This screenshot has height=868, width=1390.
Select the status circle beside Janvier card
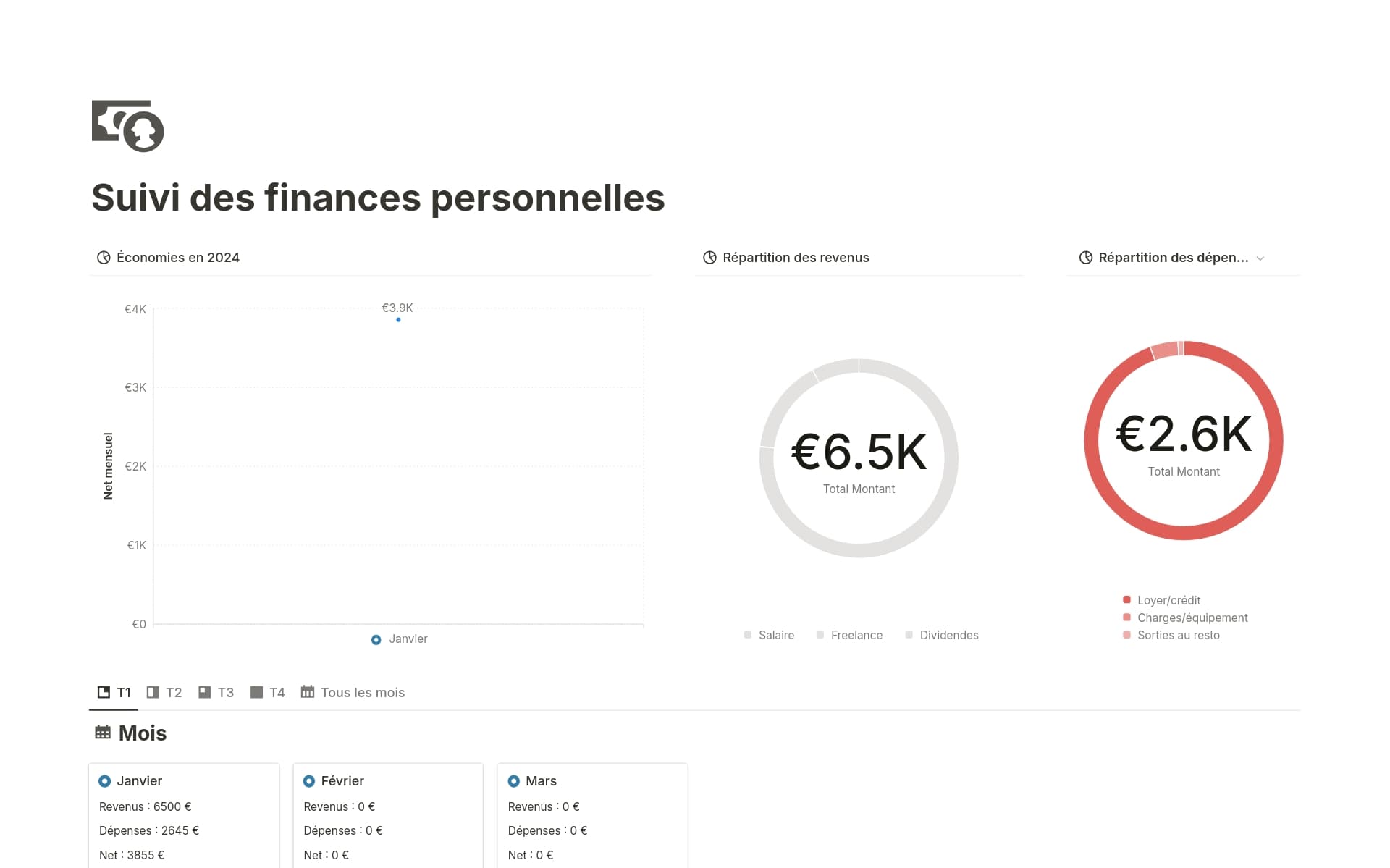tap(104, 781)
